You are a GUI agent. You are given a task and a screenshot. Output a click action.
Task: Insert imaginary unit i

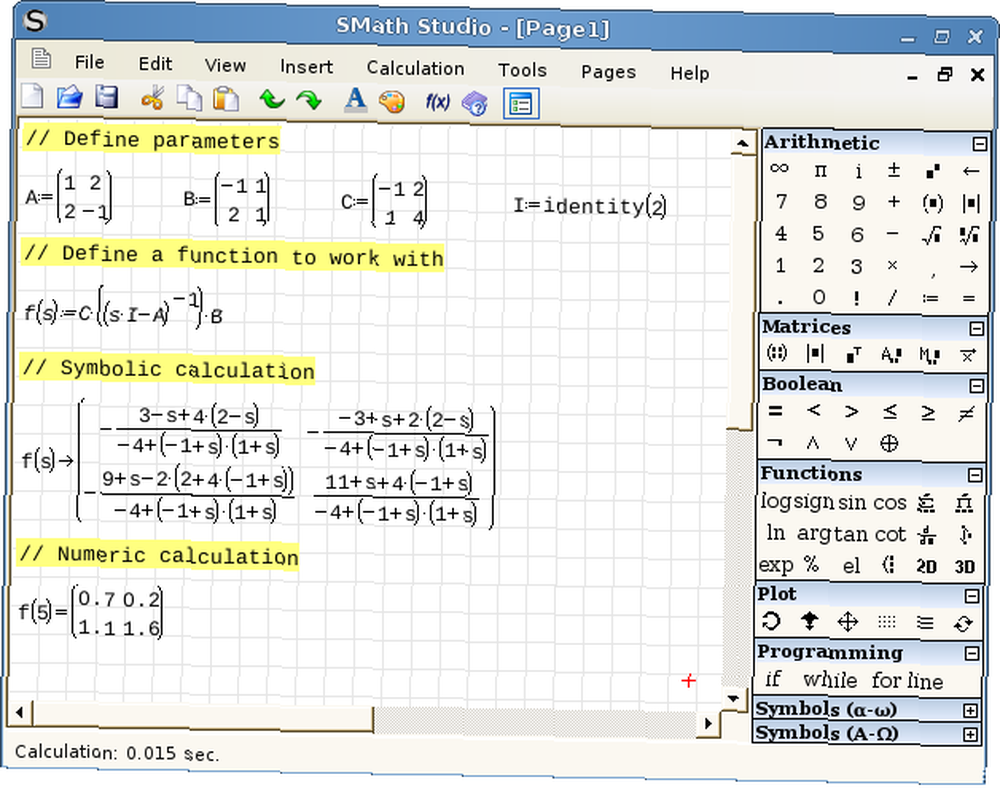tap(858, 171)
